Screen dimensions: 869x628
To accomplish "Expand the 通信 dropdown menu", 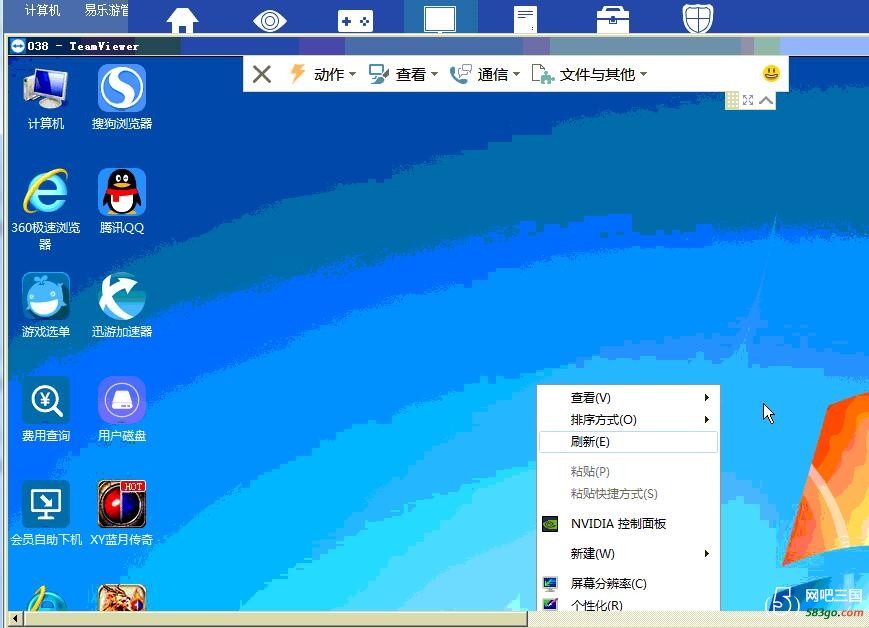I will 485,74.
